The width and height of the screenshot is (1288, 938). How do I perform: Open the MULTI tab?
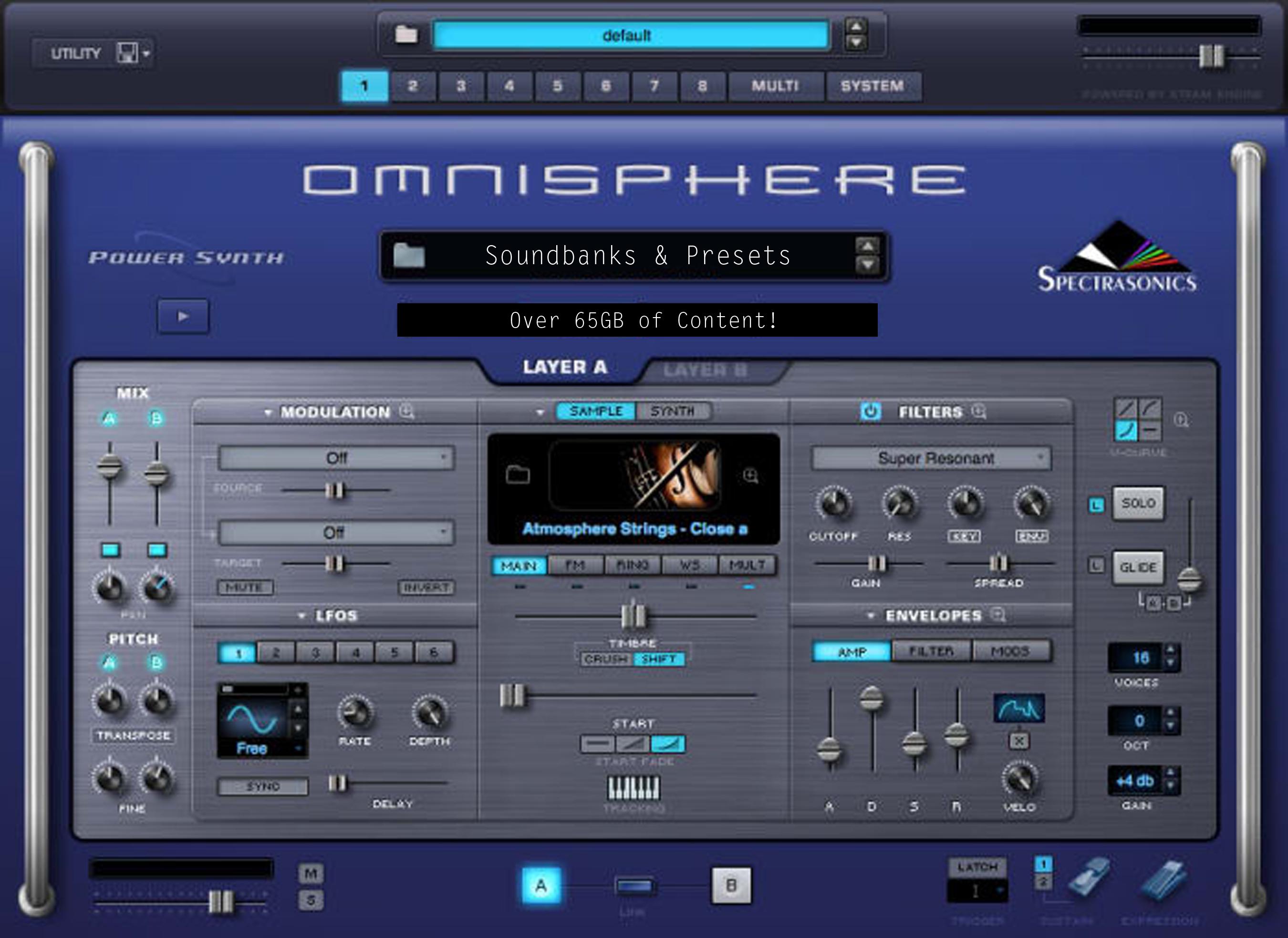775,86
